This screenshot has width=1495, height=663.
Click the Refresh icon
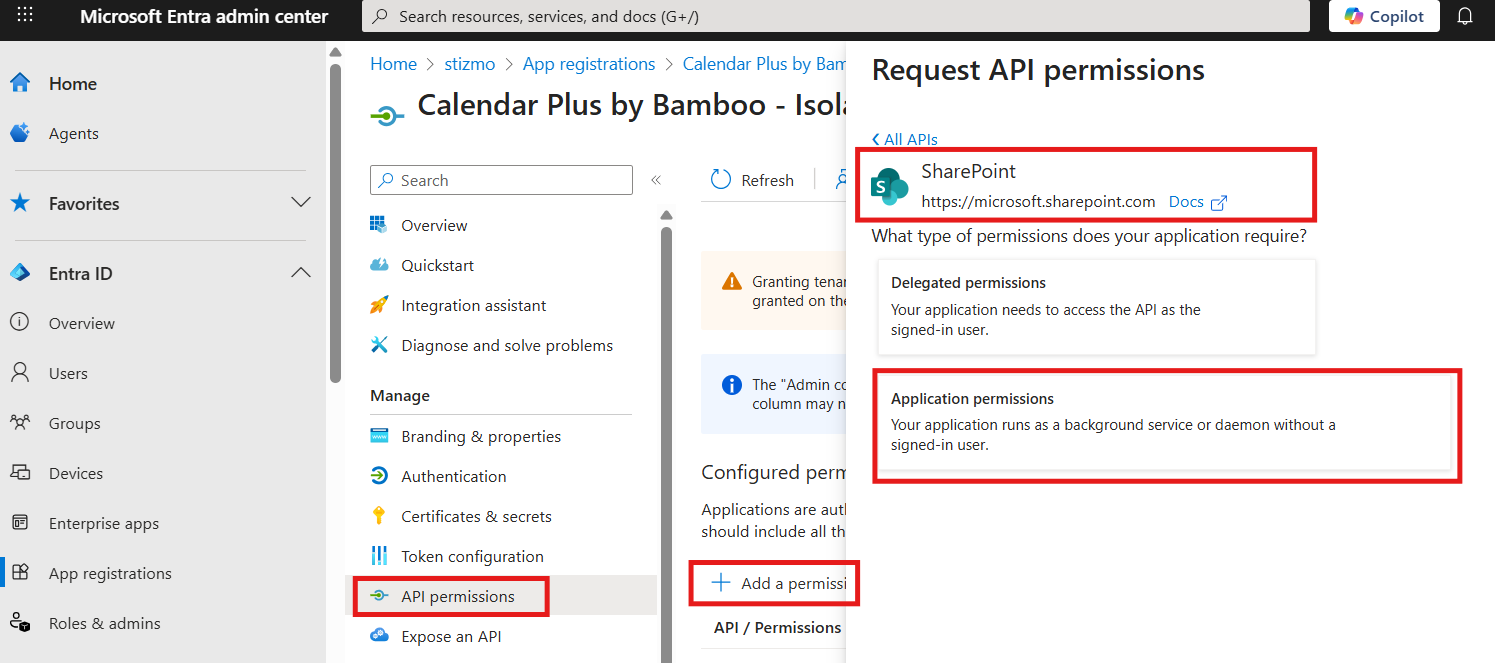[x=720, y=179]
